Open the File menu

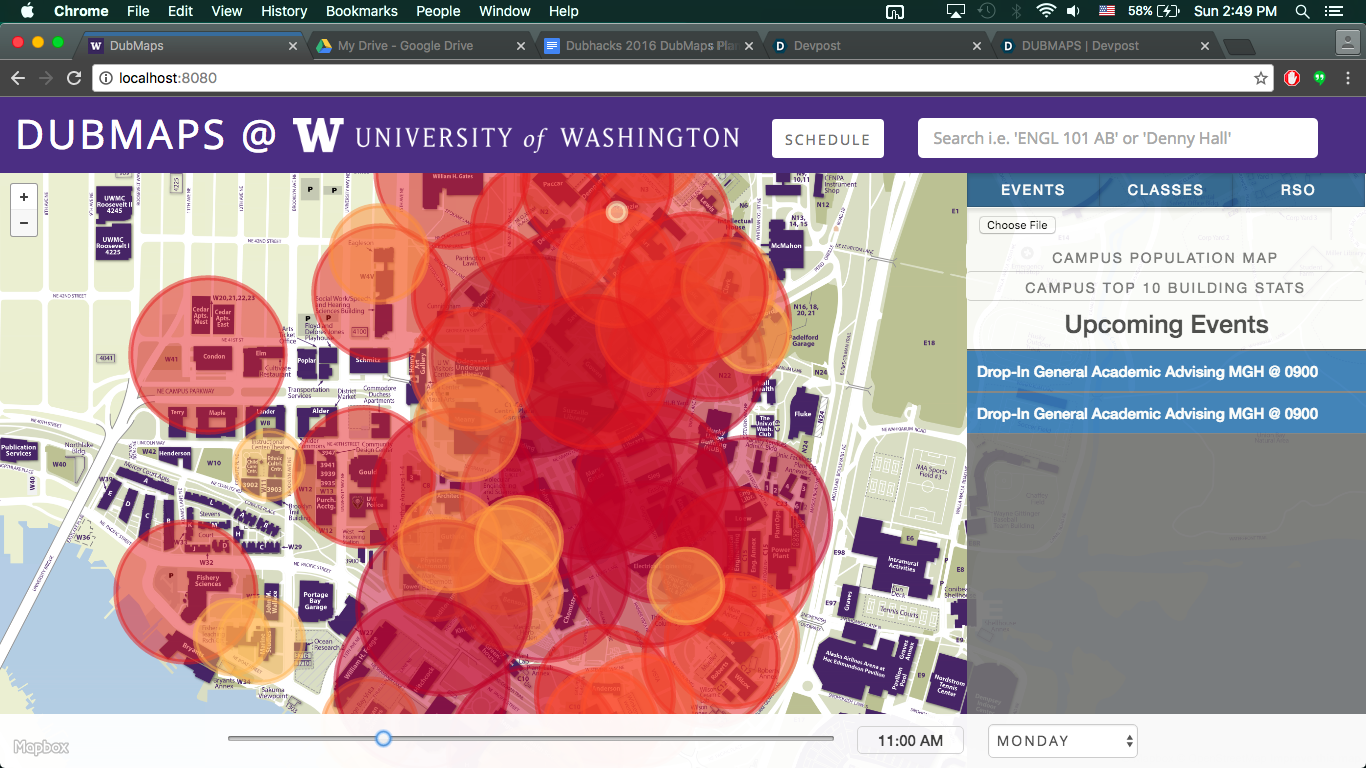pyautogui.click(x=138, y=11)
